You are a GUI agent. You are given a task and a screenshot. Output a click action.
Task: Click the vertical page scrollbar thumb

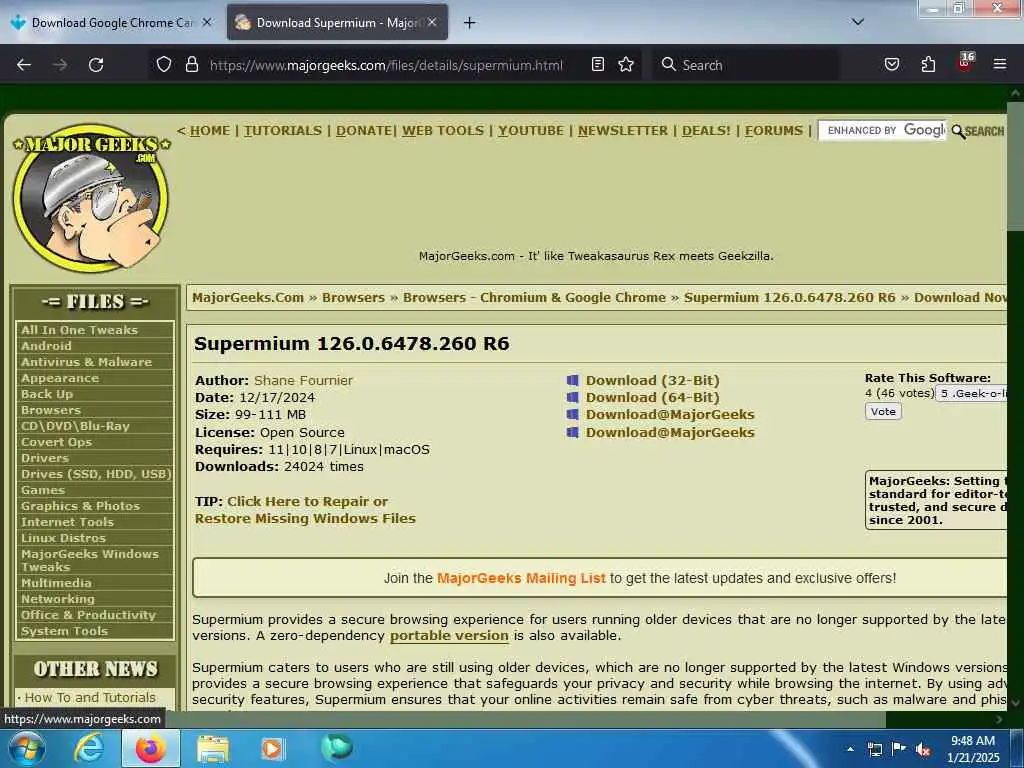pyautogui.click(x=1015, y=167)
